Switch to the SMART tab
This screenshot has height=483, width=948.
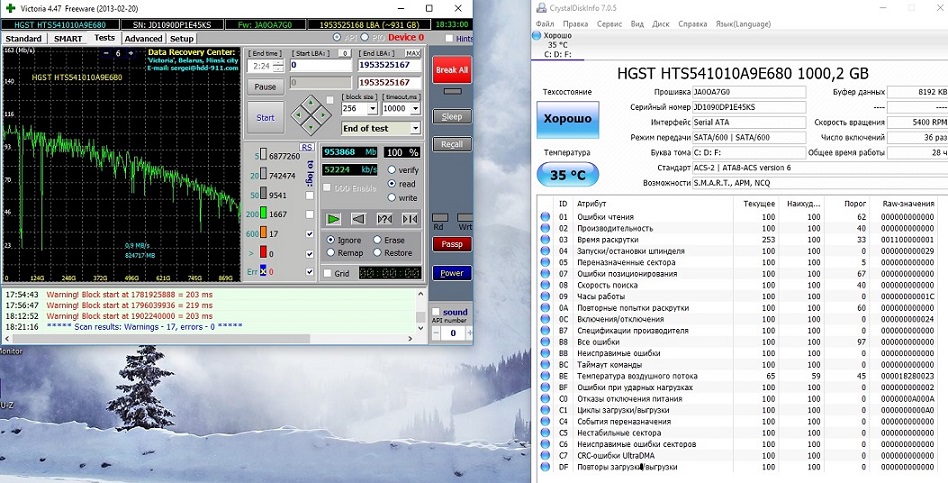click(68, 39)
